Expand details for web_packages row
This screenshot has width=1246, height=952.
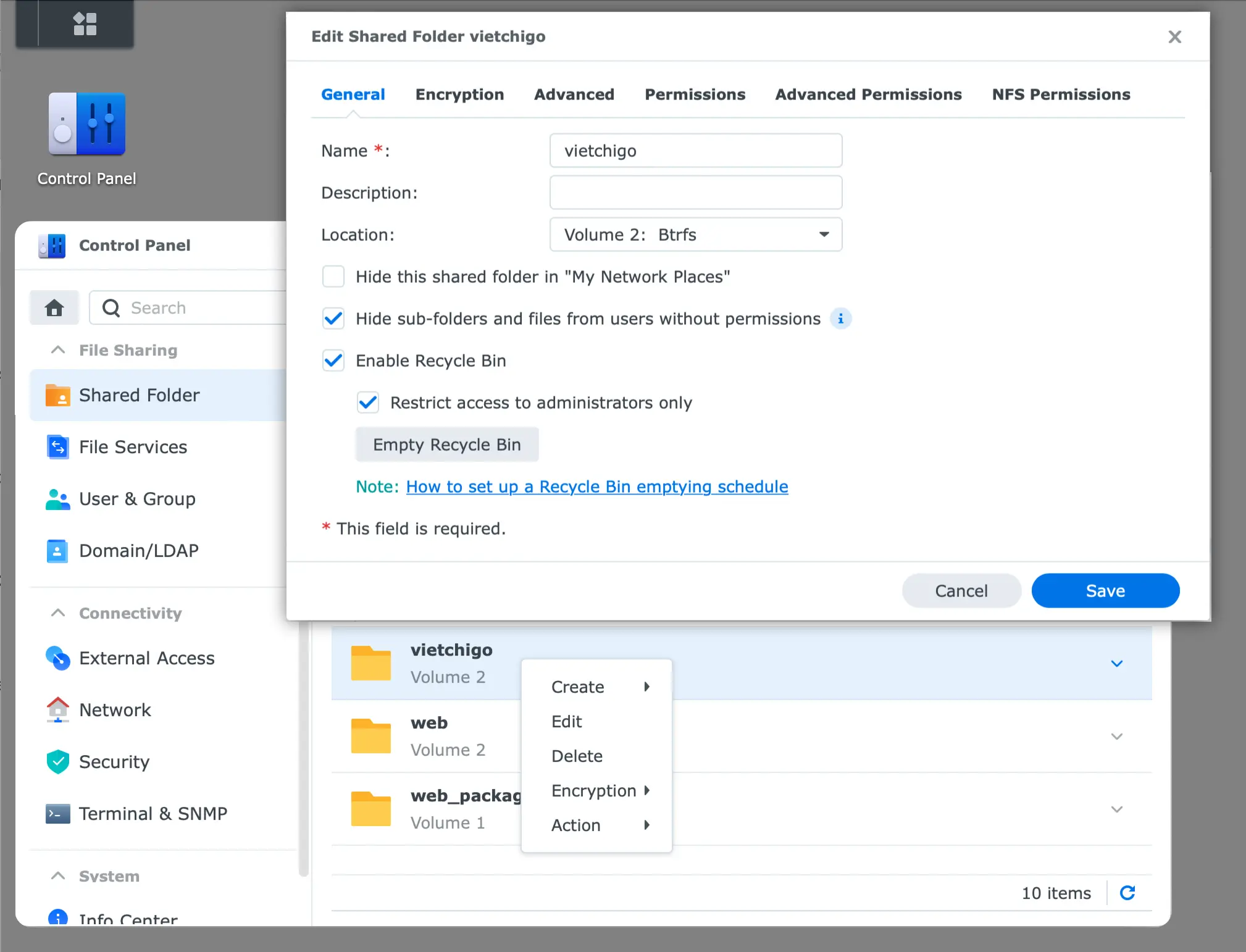[1116, 809]
